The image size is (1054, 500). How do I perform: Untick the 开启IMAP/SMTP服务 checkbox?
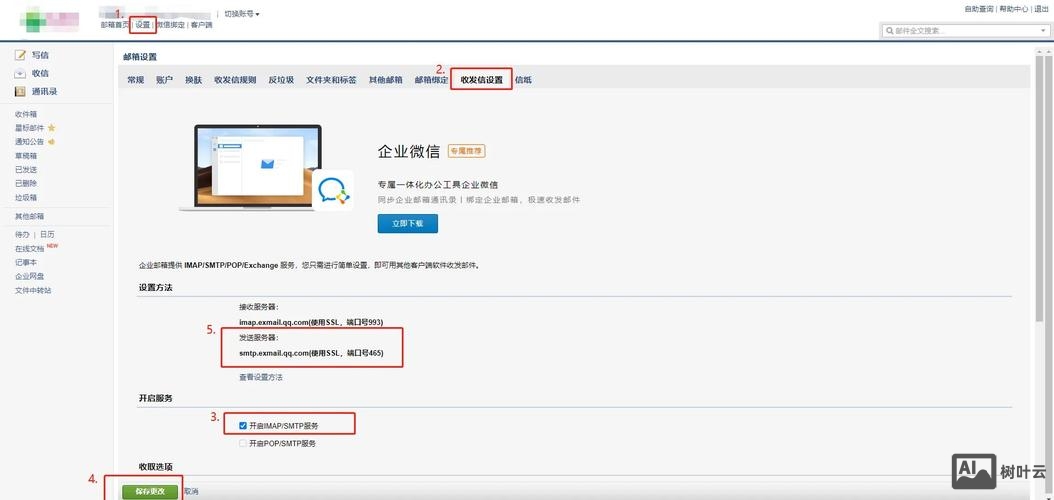(x=243, y=425)
